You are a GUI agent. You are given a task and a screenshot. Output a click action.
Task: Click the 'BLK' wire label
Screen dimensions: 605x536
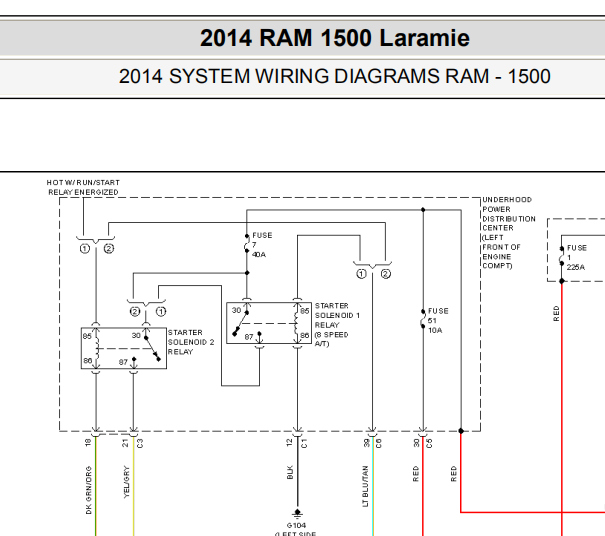click(x=290, y=472)
